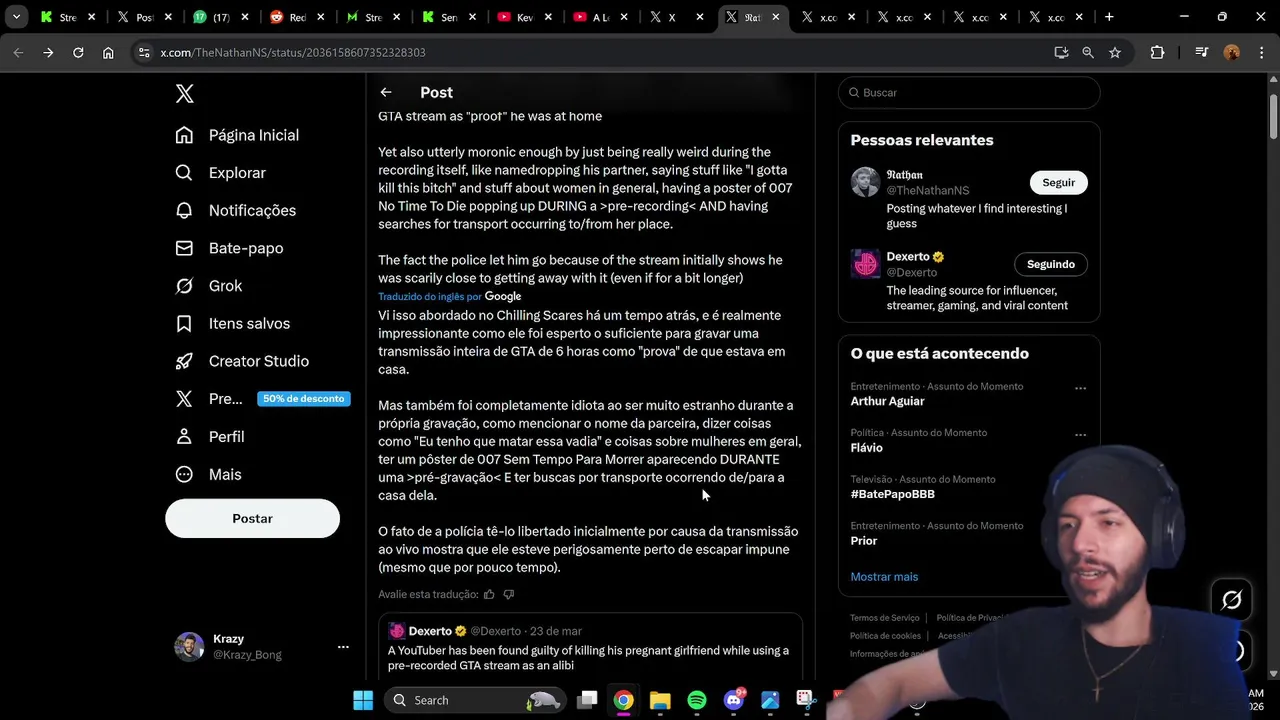Click Windows Start button
The height and width of the screenshot is (720, 1280).
(x=363, y=700)
